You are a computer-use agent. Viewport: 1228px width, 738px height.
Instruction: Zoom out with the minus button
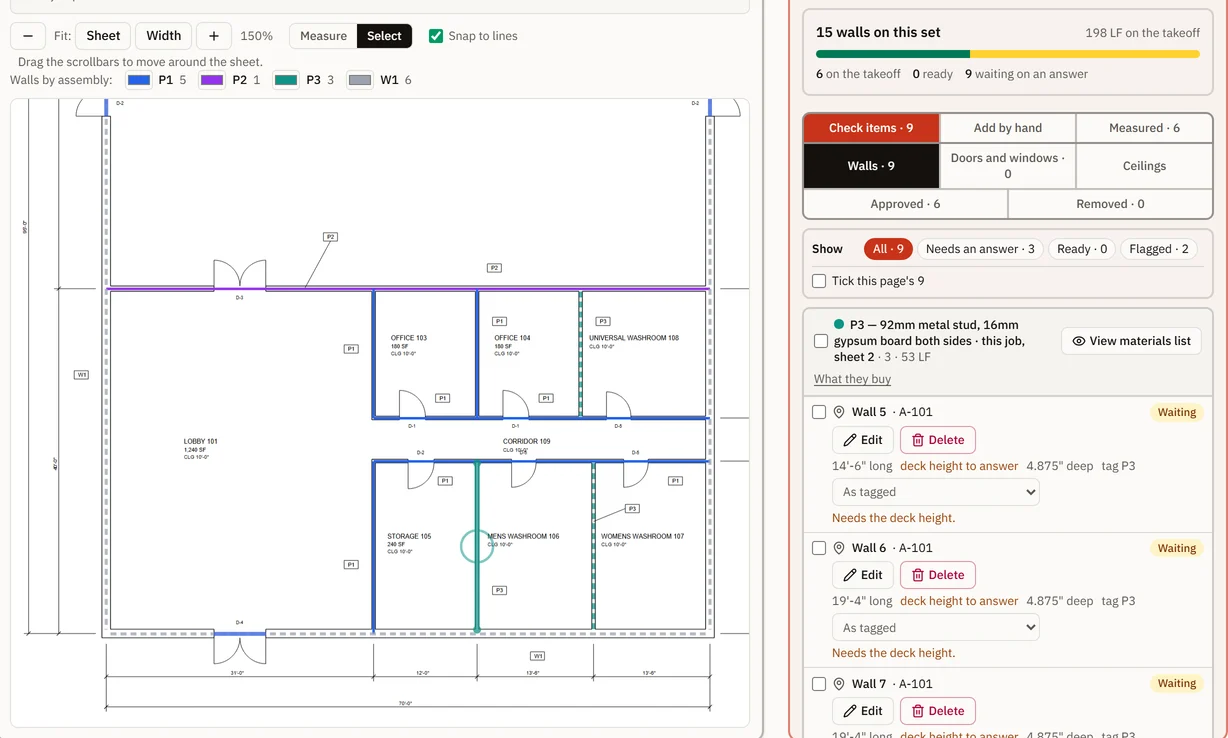tap(28, 36)
